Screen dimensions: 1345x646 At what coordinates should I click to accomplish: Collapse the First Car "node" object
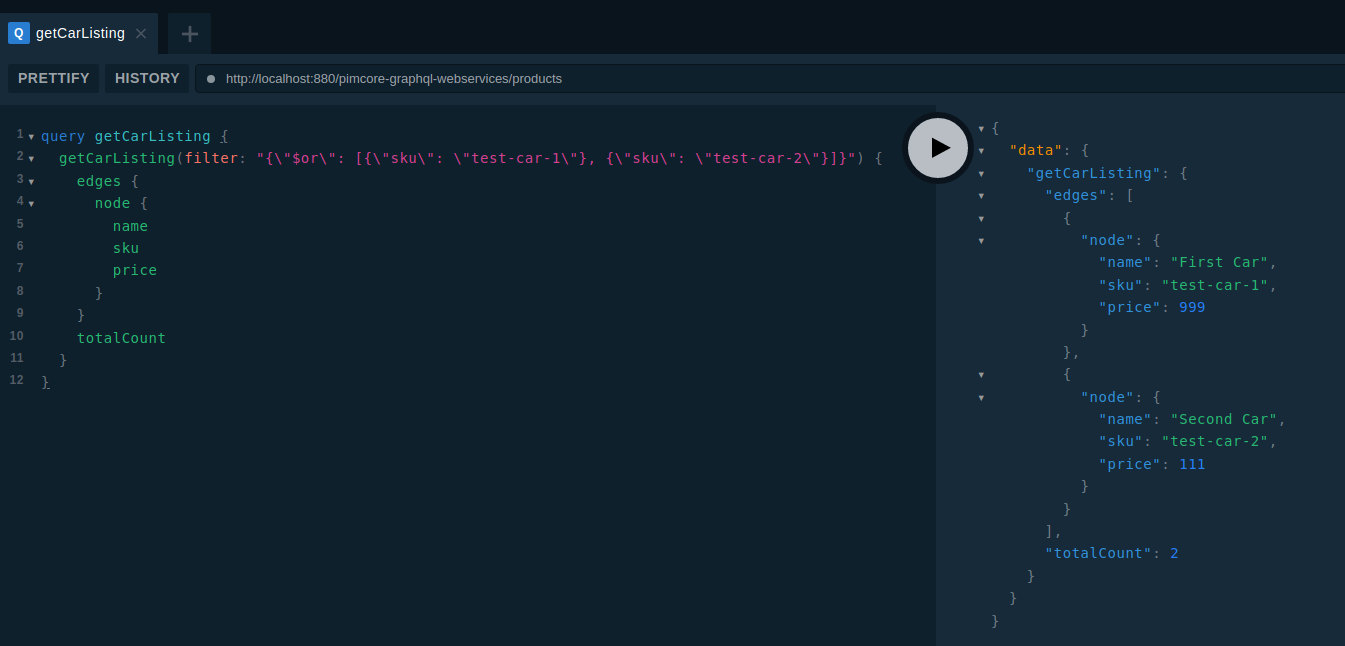pos(981,241)
